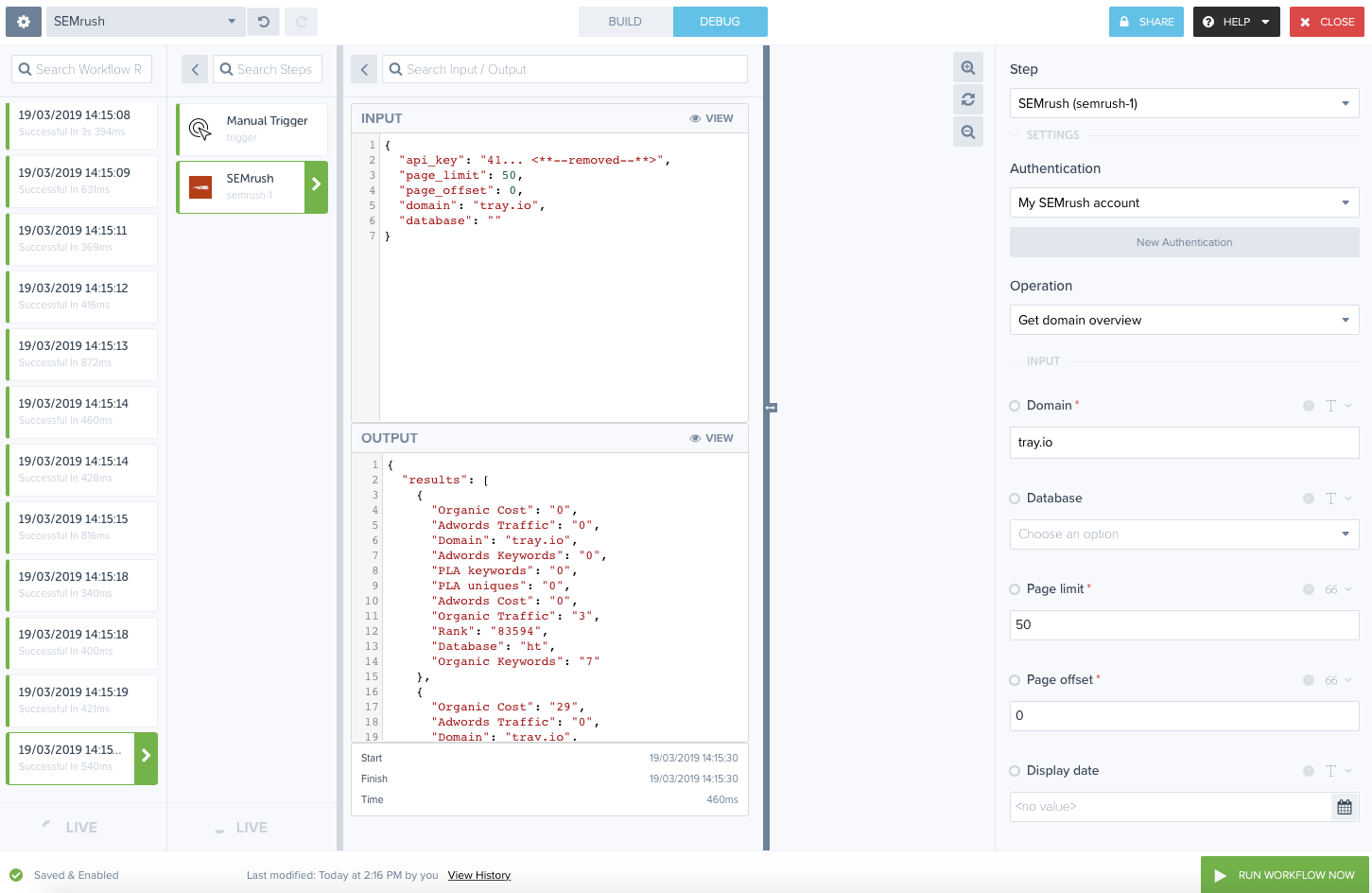Zoom out on the debug log panel

coord(967,131)
